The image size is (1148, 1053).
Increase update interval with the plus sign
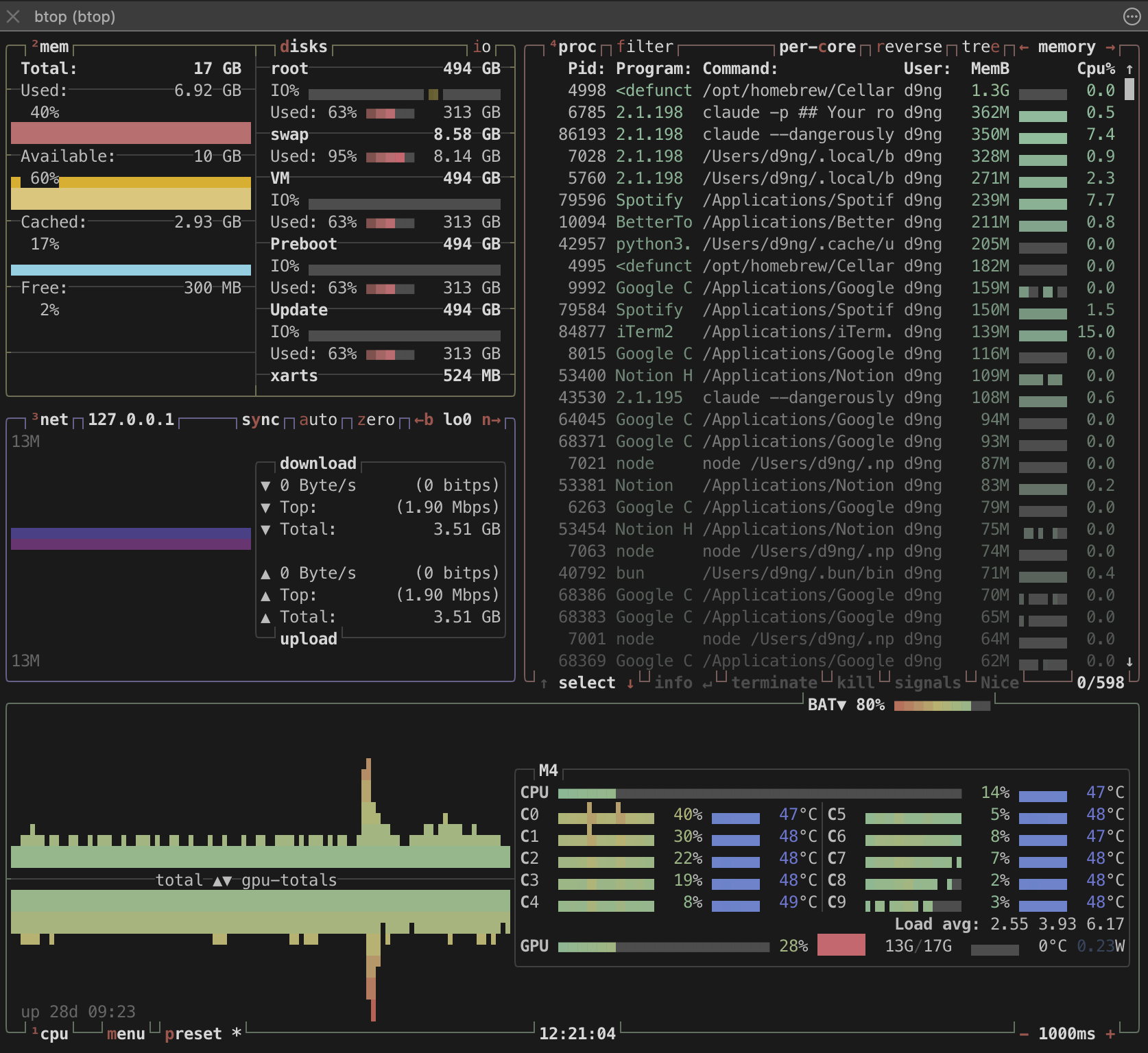pyautogui.click(x=1110, y=1034)
